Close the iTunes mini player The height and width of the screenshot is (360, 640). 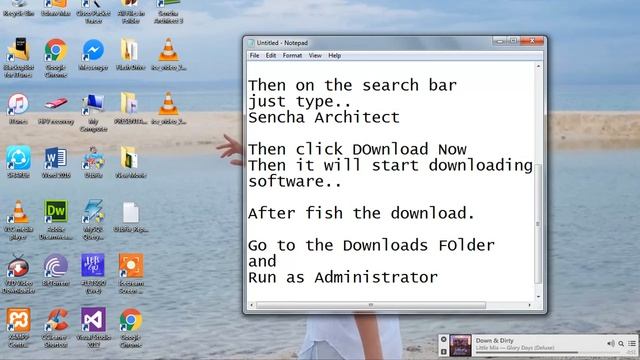(444, 339)
